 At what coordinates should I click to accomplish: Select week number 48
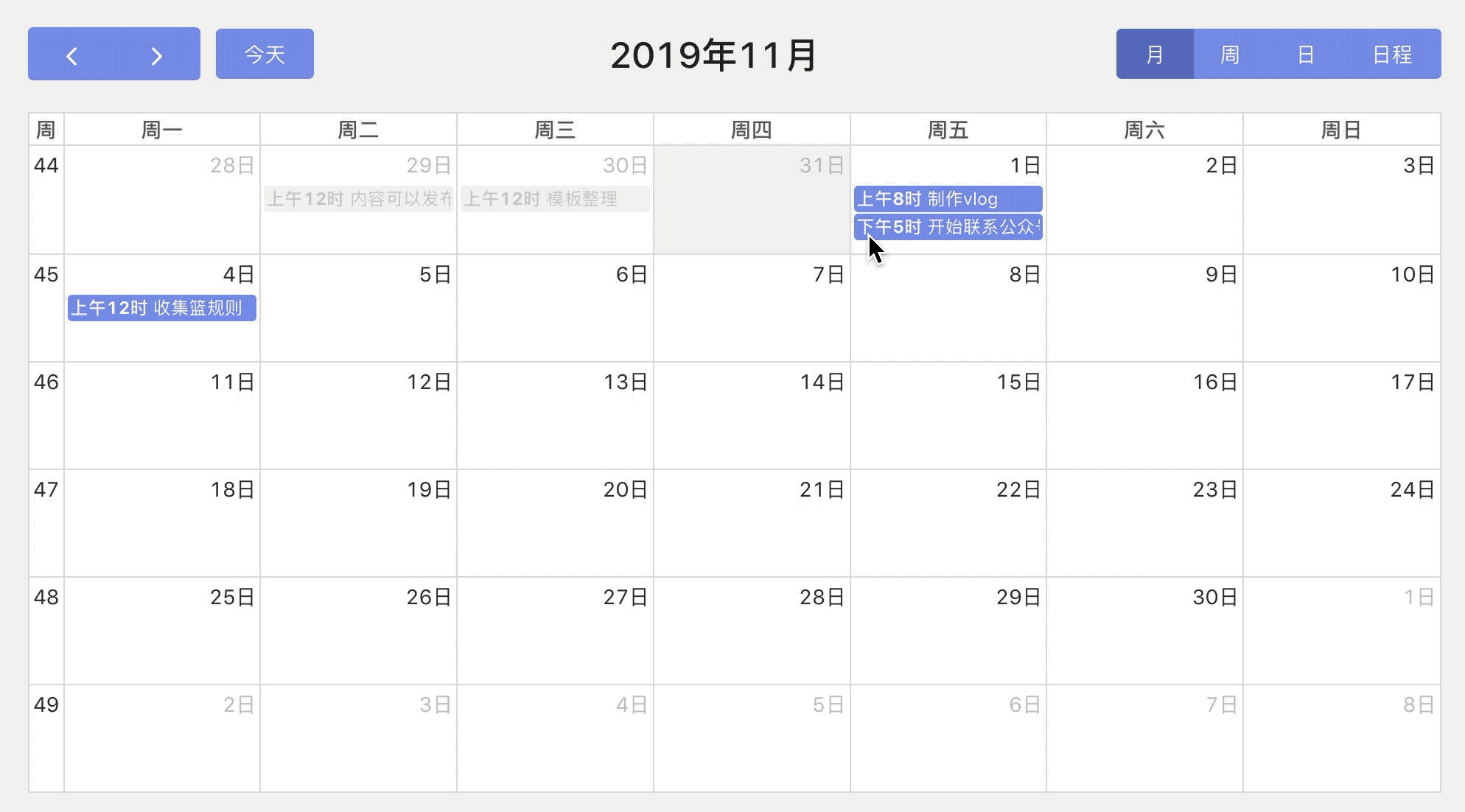[46, 598]
